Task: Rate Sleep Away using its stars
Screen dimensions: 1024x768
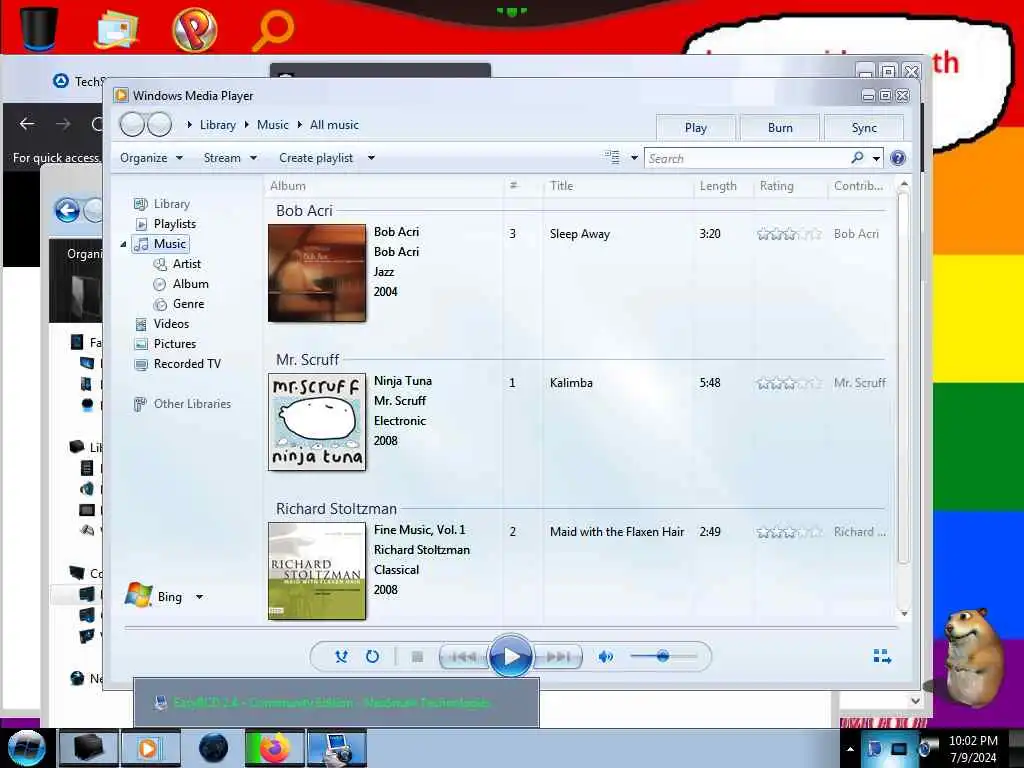Action: 789,234
